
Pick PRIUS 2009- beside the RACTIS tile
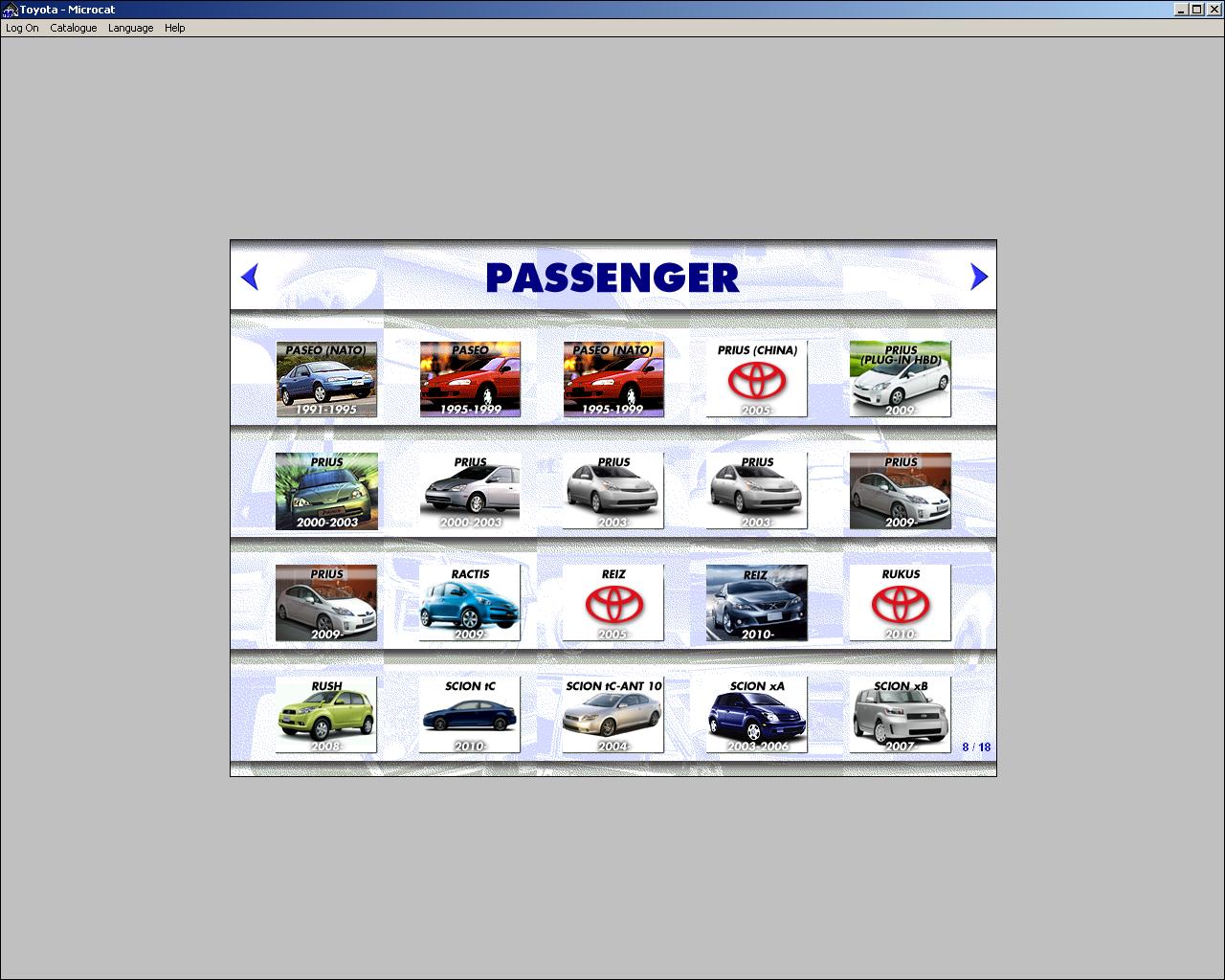point(326,603)
